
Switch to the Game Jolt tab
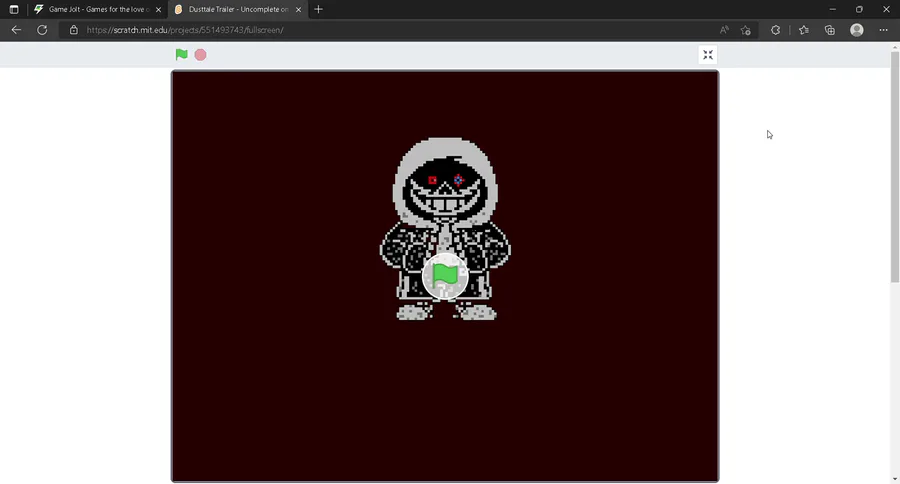[98, 9]
